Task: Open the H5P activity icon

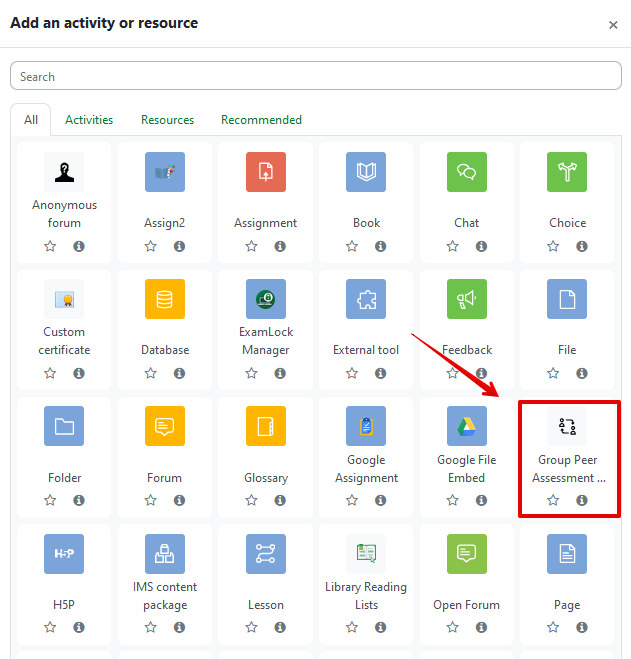Action: 64,554
